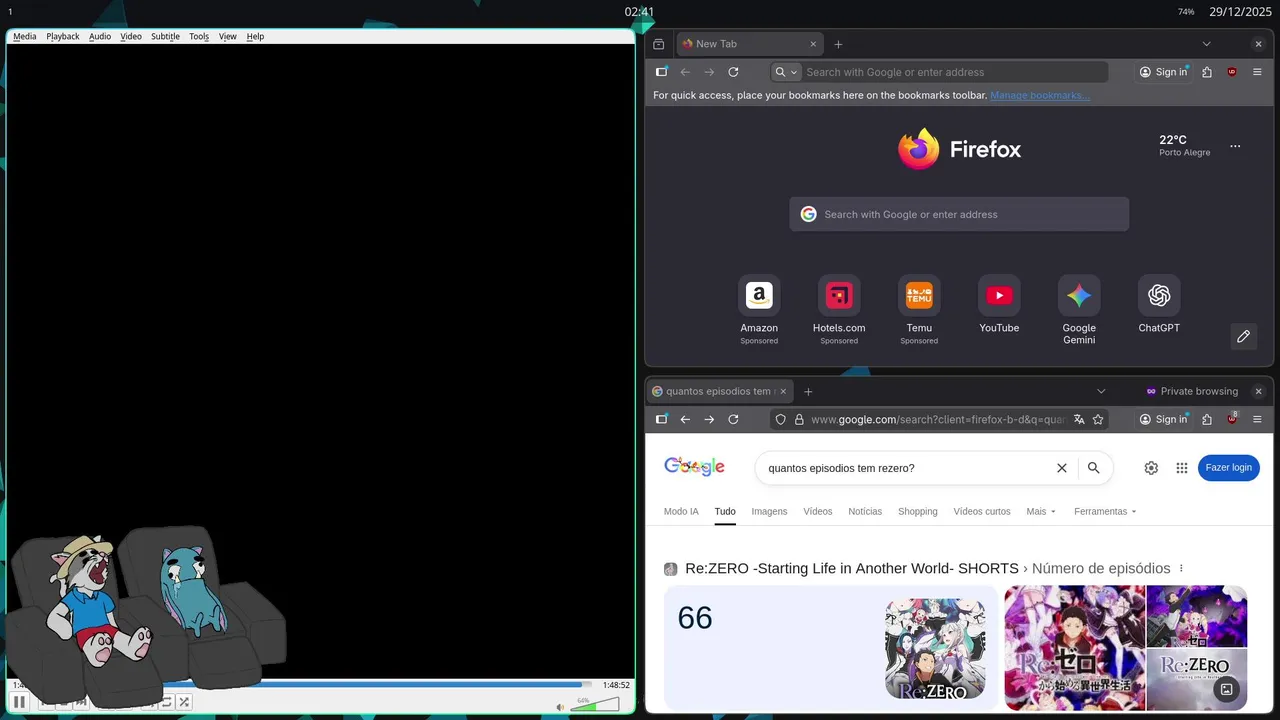Open VLC View menu
This screenshot has height=720, width=1280.
pyautogui.click(x=228, y=36)
